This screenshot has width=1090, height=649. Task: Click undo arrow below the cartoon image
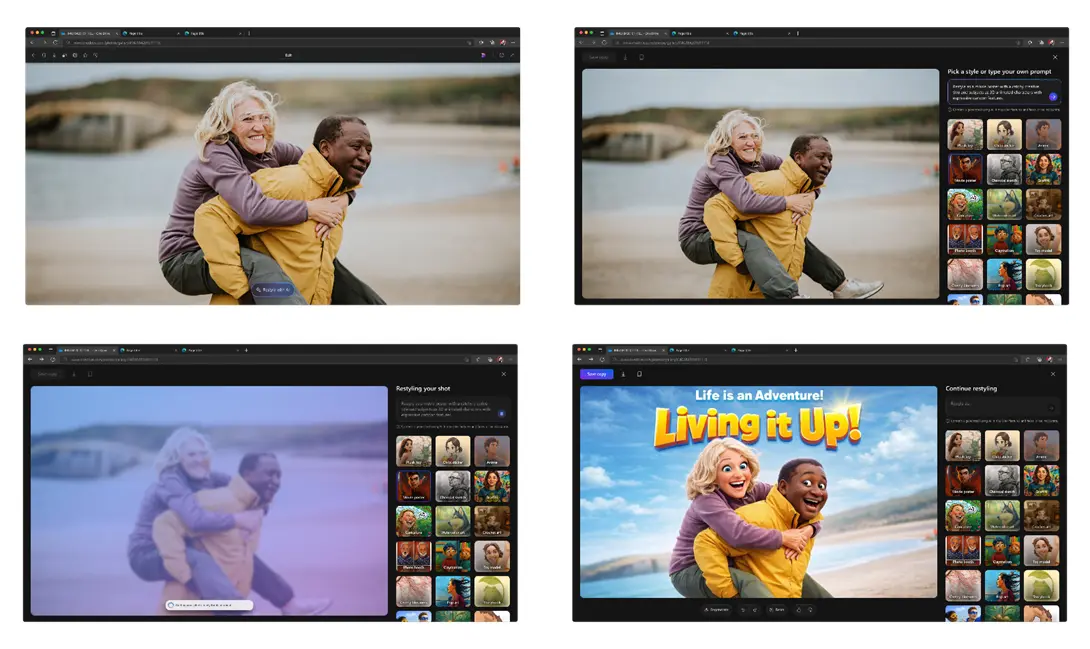[x=742, y=609]
